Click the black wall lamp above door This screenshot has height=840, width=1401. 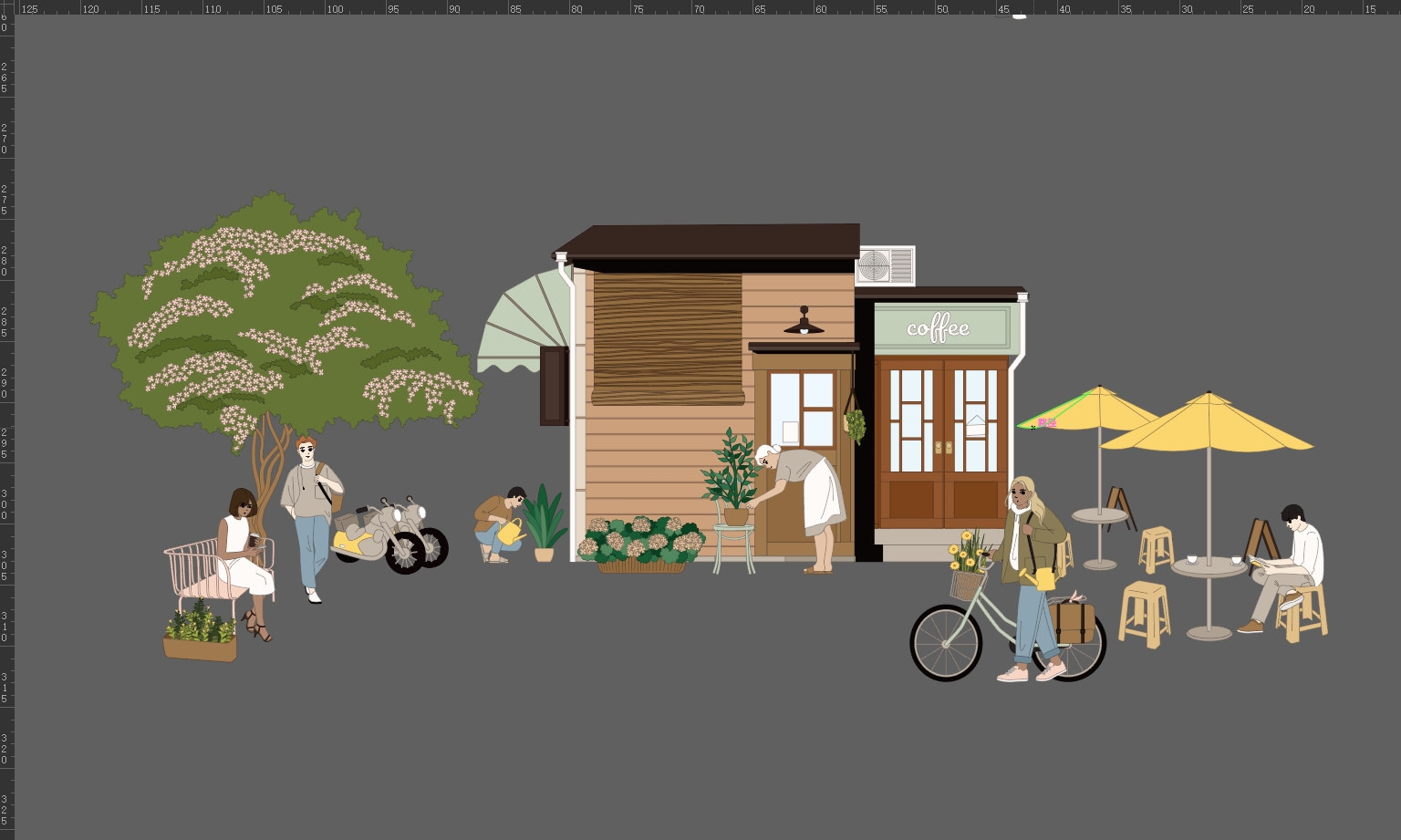(804, 323)
